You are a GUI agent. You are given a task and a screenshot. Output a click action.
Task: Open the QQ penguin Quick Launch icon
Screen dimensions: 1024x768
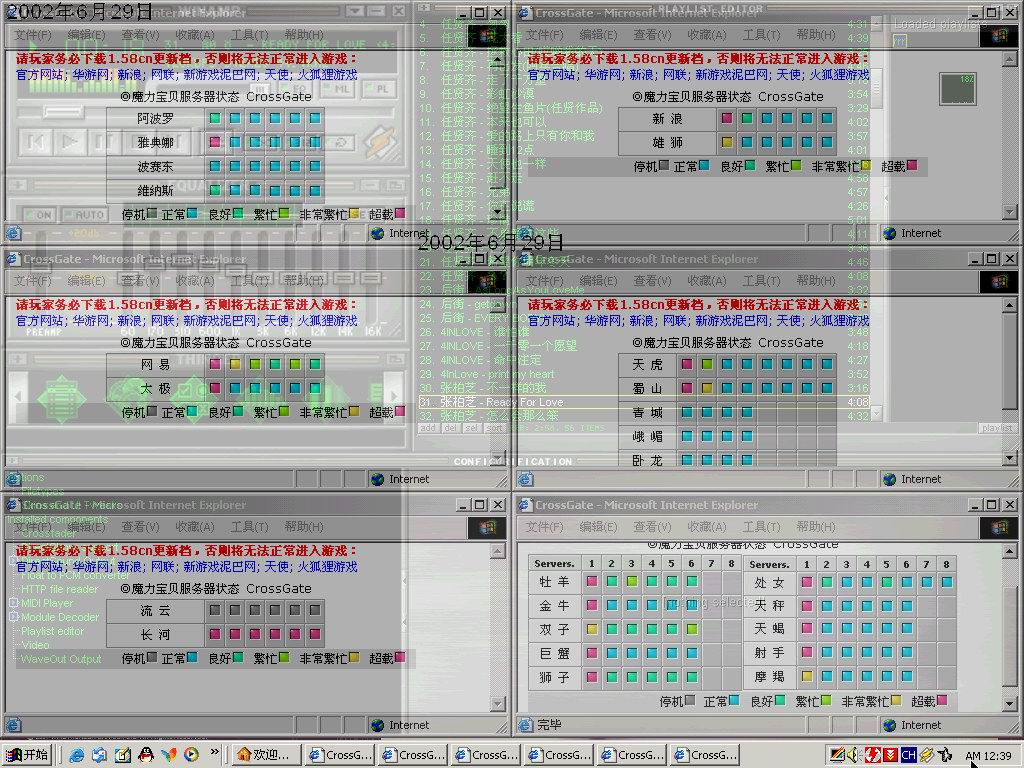point(146,755)
